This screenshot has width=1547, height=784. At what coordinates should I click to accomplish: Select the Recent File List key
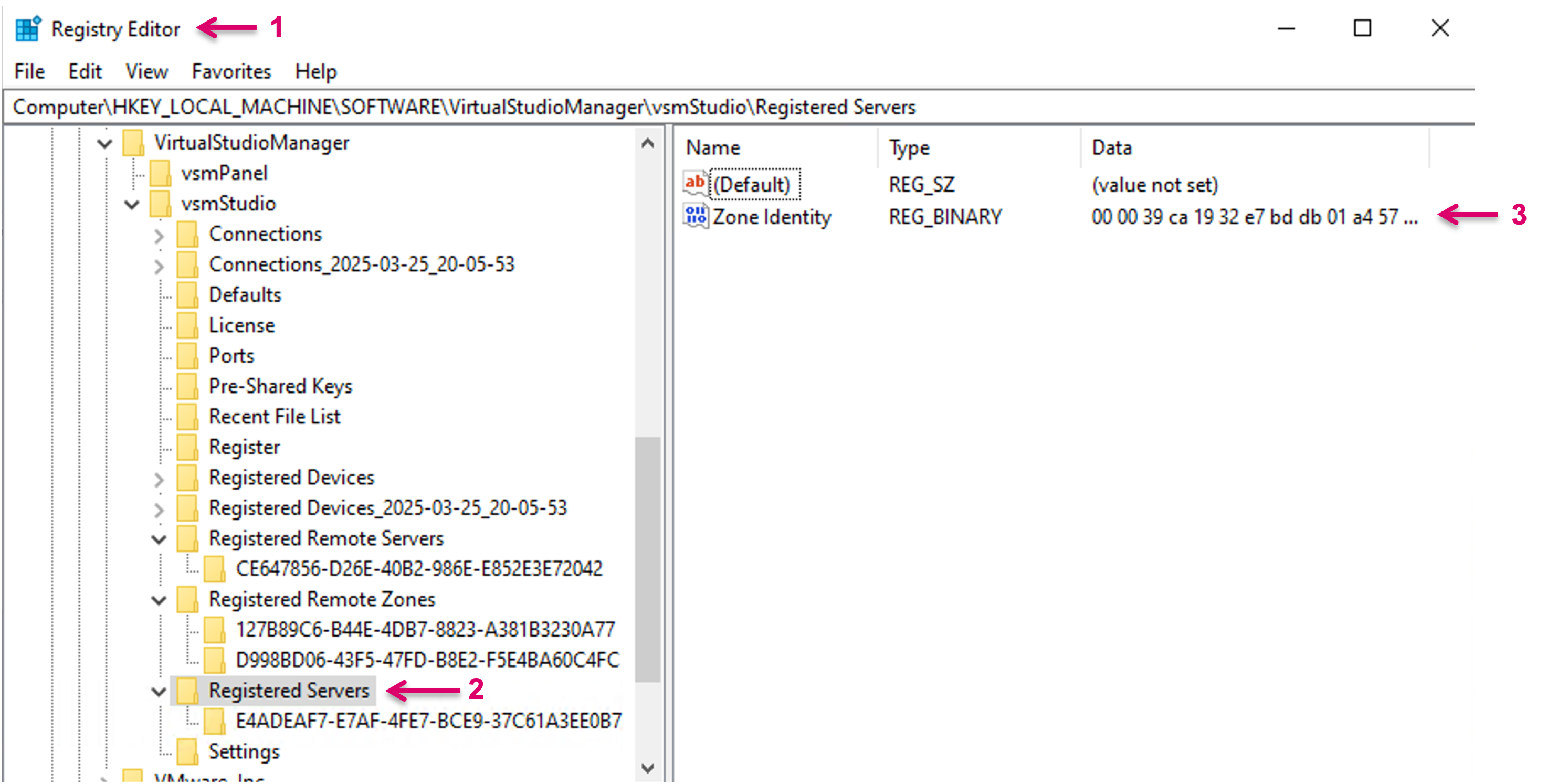pyautogui.click(x=275, y=417)
